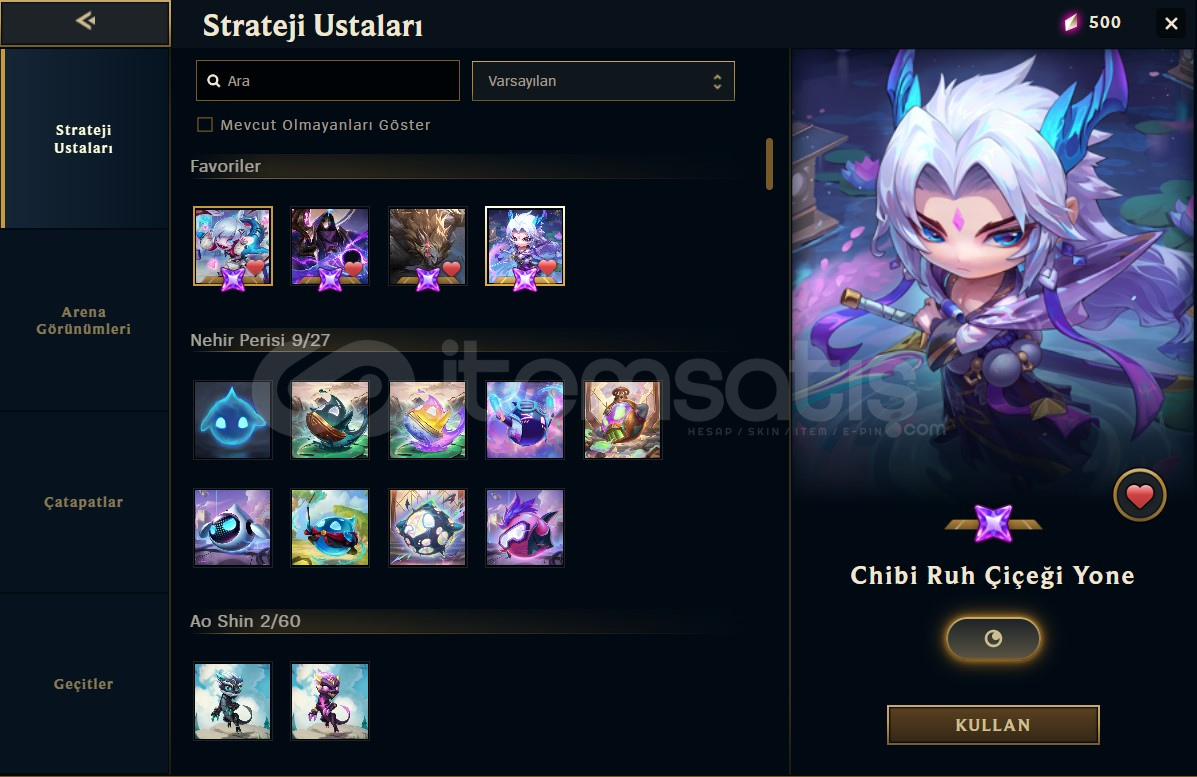Click the KULLAN button
The height and width of the screenshot is (777, 1197).
993,725
